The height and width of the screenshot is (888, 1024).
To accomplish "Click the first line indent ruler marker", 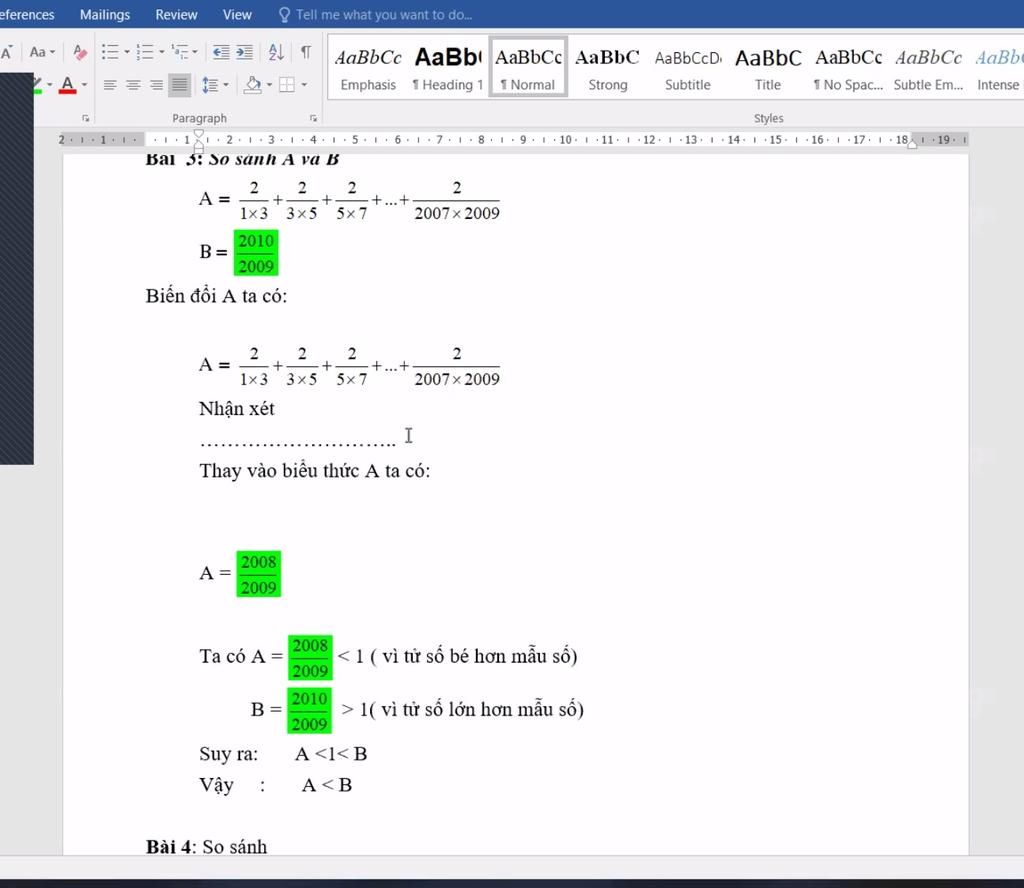I will pos(199,134).
